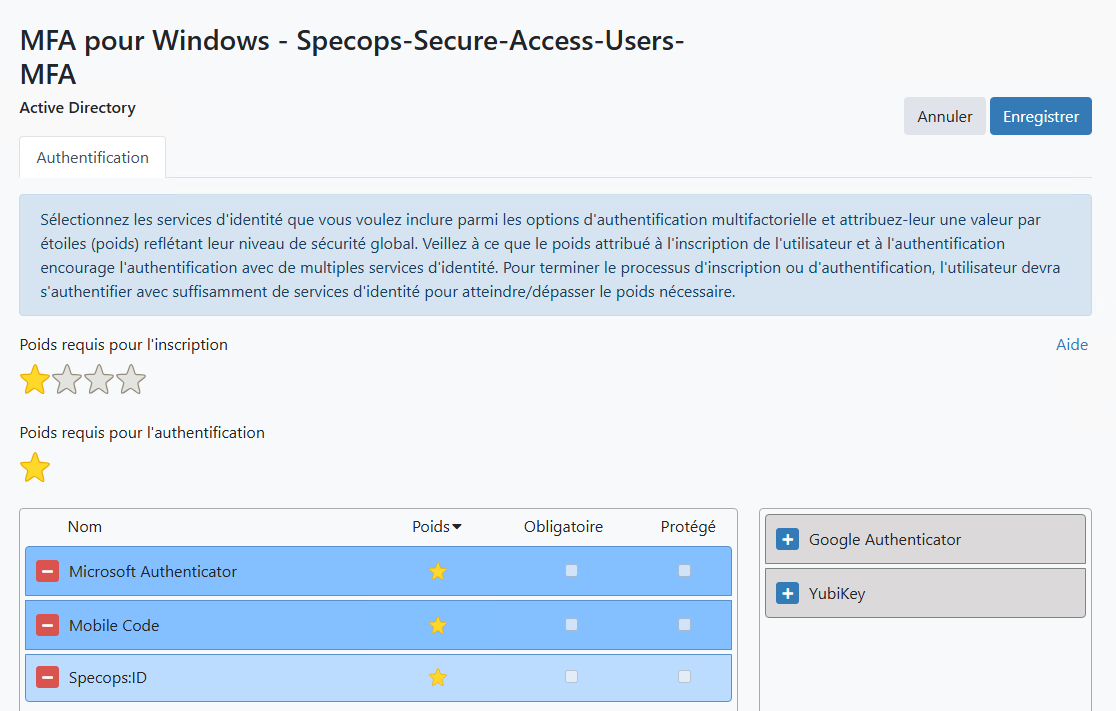Viewport: 1116px width, 711px height.
Task: Add Google Authenticator with the plus icon
Action: point(787,539)
